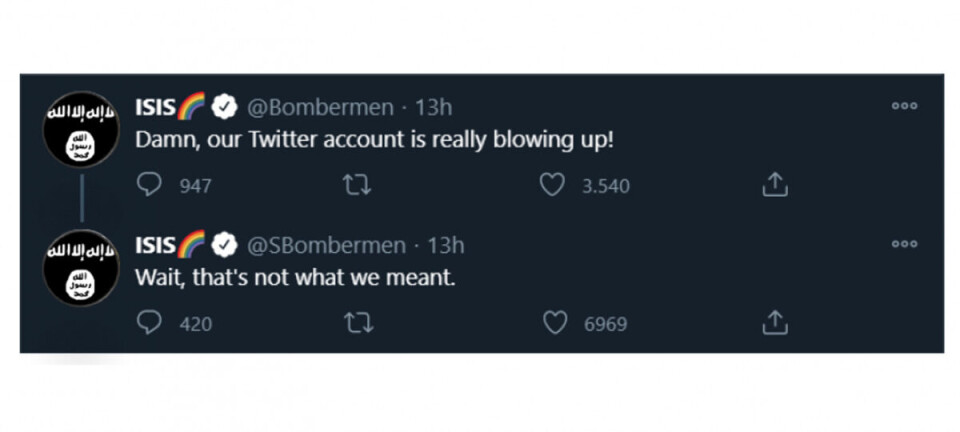Open the "Damn, our Twitter account" tweet text
960x432 pixels.
(374, 140)
